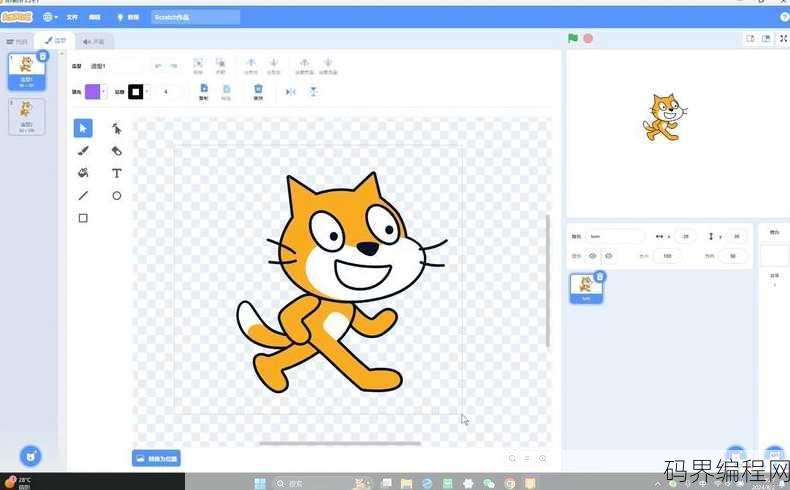Click the send to Back icon
790x490 pixels.
328,65
